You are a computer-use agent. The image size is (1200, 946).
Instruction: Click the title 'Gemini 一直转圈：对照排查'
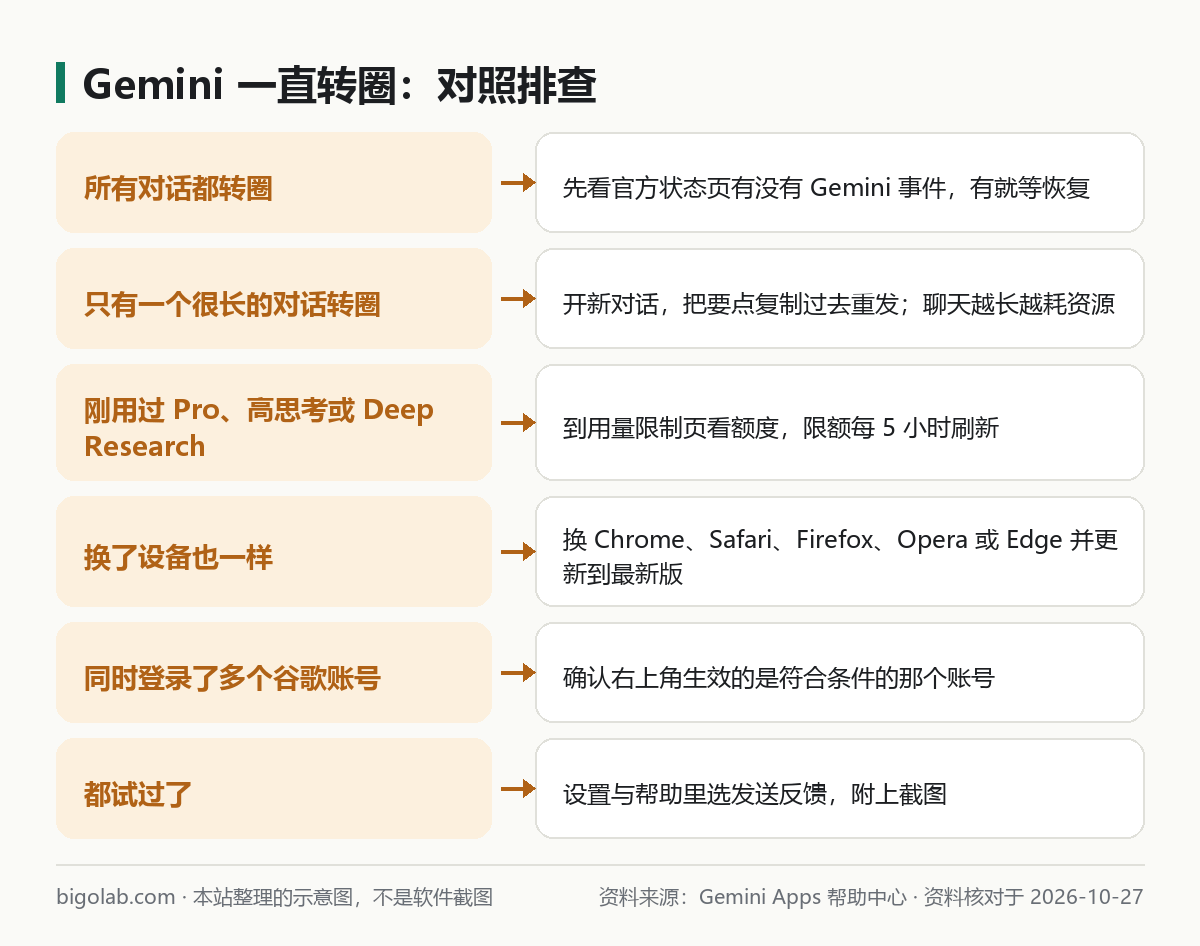tap(339, 86)
